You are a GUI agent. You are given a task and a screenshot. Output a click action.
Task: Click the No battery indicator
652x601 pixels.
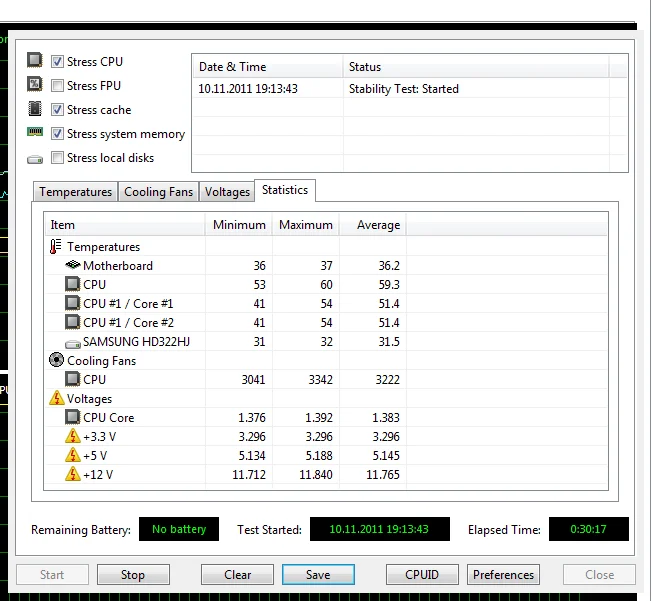[179, 529]
